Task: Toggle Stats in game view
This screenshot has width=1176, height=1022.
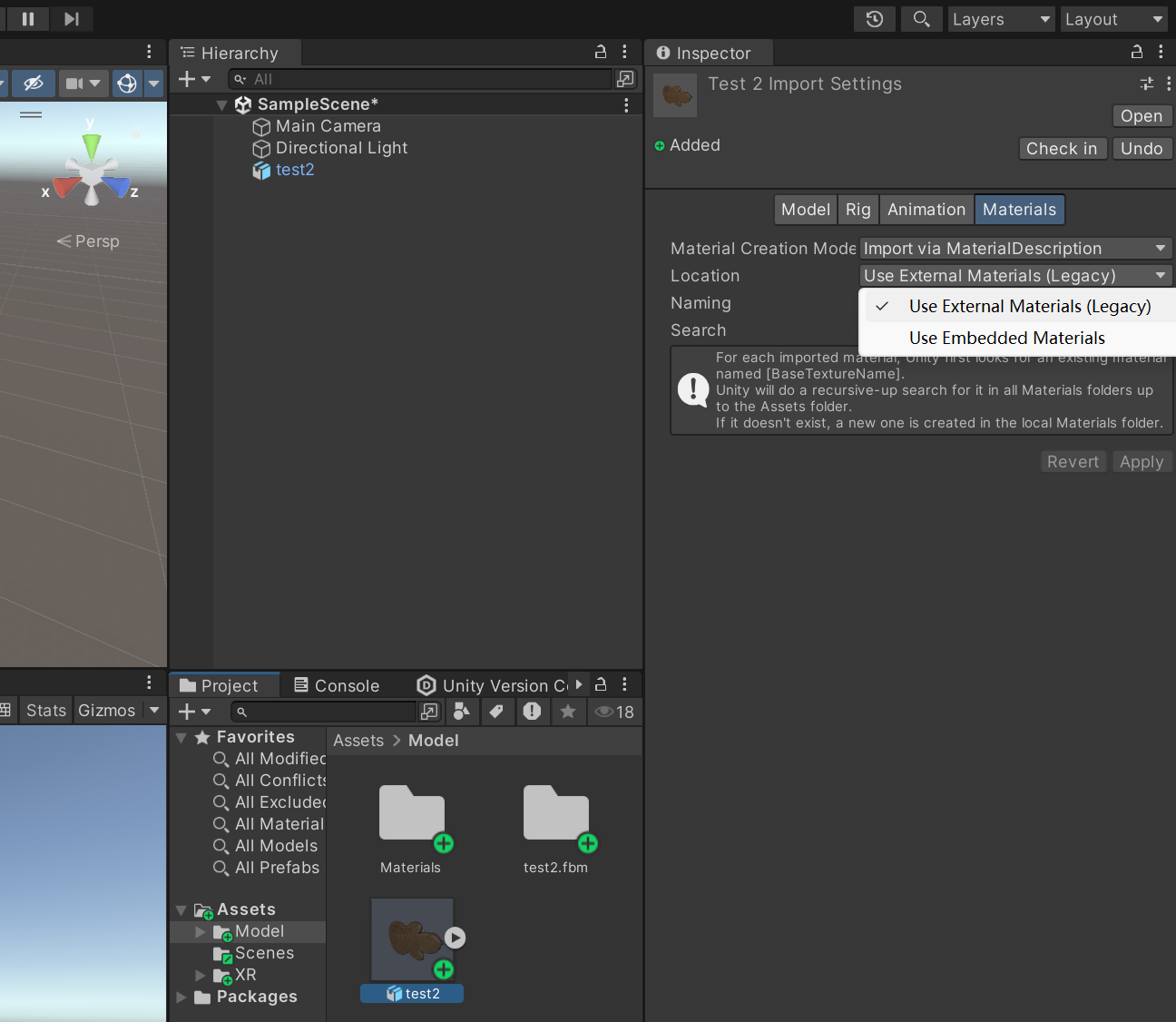Action: (46, 711)
